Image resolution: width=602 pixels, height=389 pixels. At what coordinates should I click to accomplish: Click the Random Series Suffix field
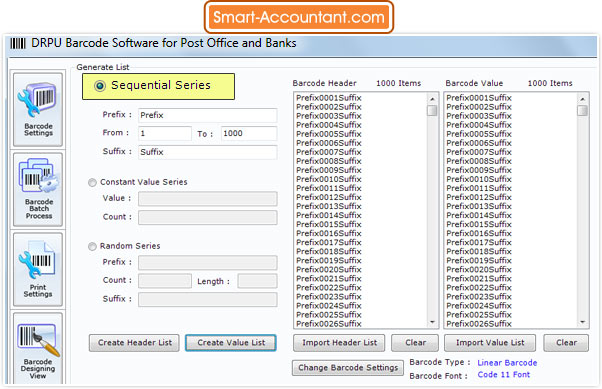(207, 299)
